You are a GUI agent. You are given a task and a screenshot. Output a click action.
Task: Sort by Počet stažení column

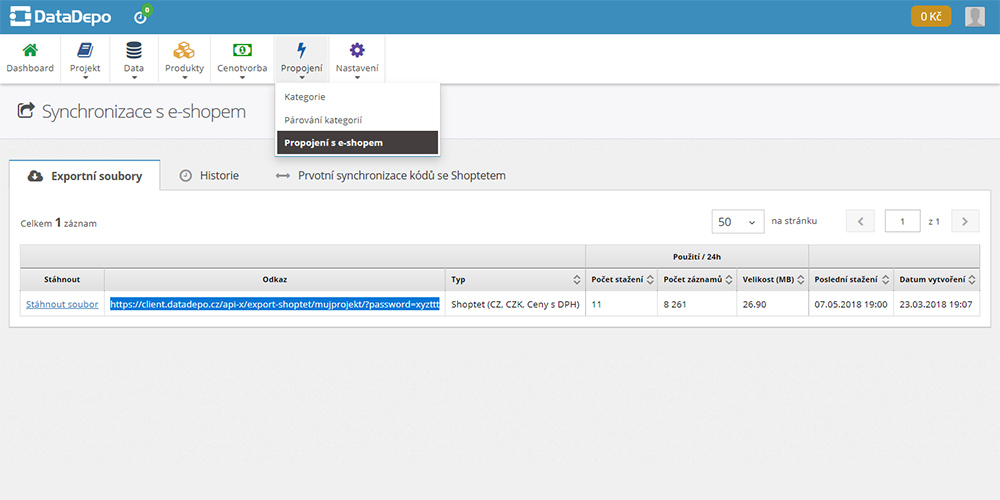tap(650, 280)
